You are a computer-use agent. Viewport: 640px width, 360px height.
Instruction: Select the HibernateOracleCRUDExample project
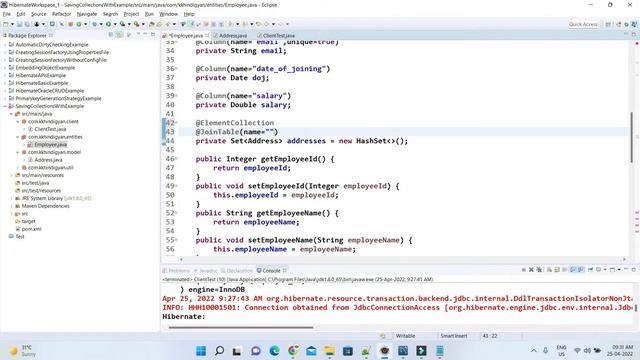pos(49,91)
